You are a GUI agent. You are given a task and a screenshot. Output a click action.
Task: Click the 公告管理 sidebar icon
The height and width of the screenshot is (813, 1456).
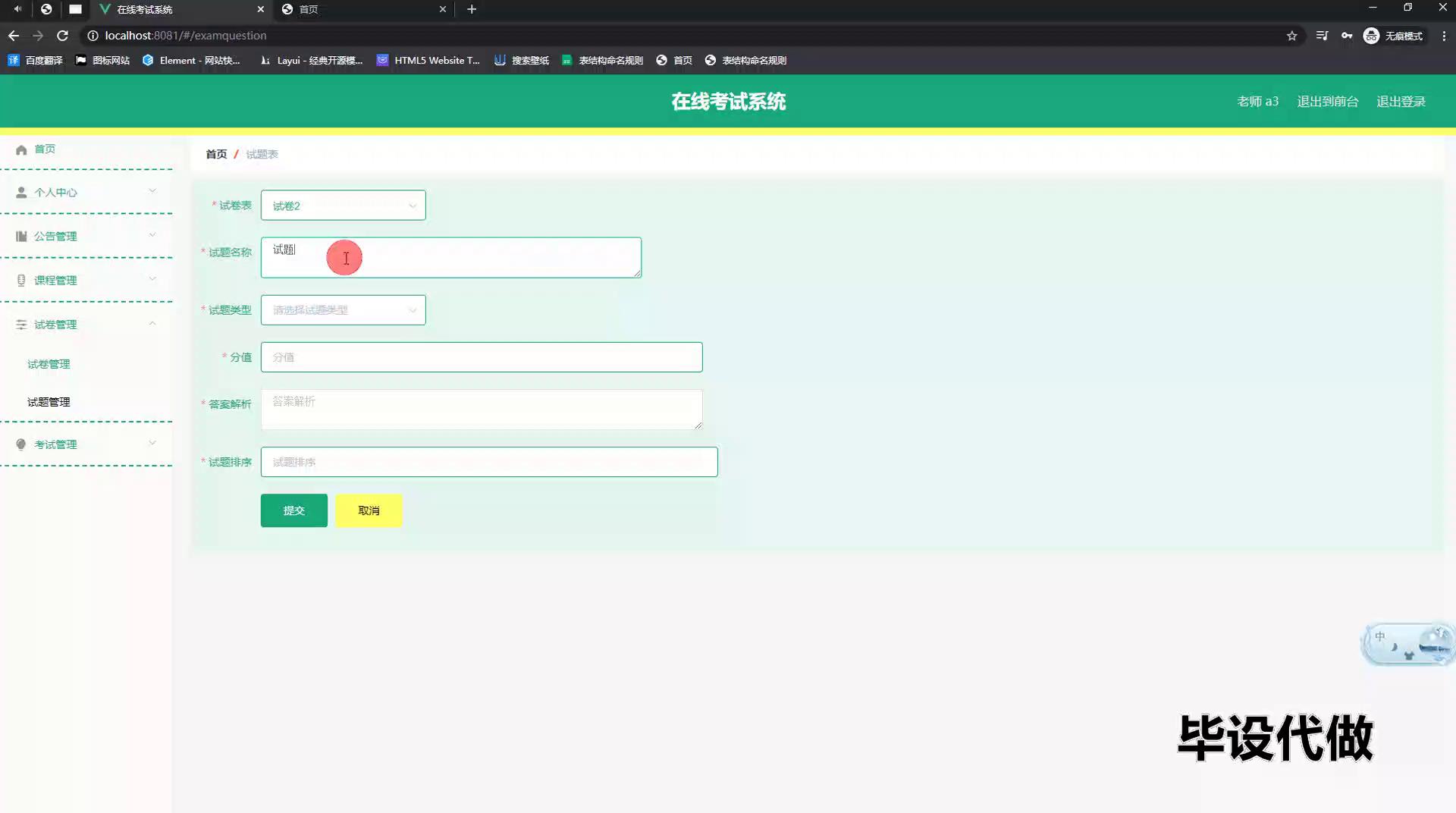pyautogui.click(x=21, y=237)
